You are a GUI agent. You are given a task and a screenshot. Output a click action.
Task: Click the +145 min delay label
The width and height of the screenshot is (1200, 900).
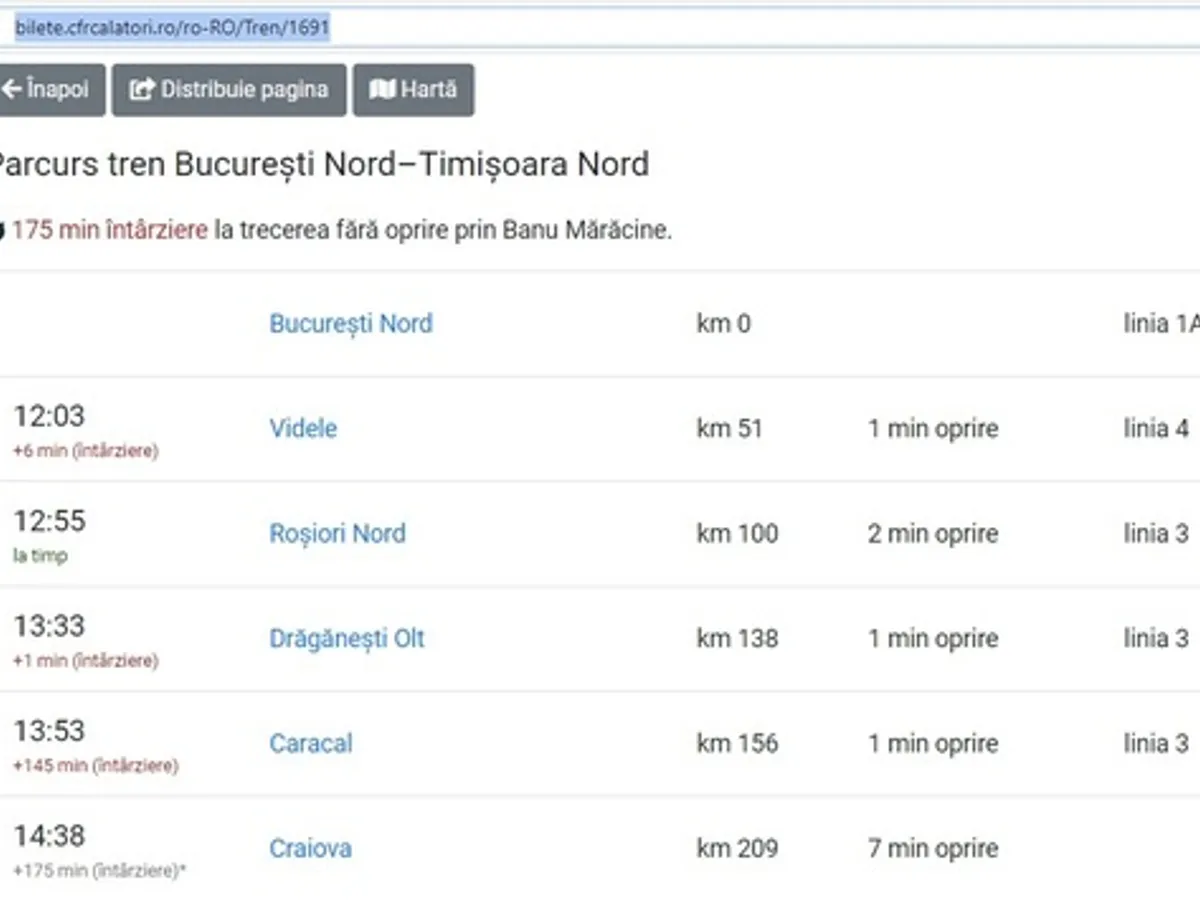point(95,766)
